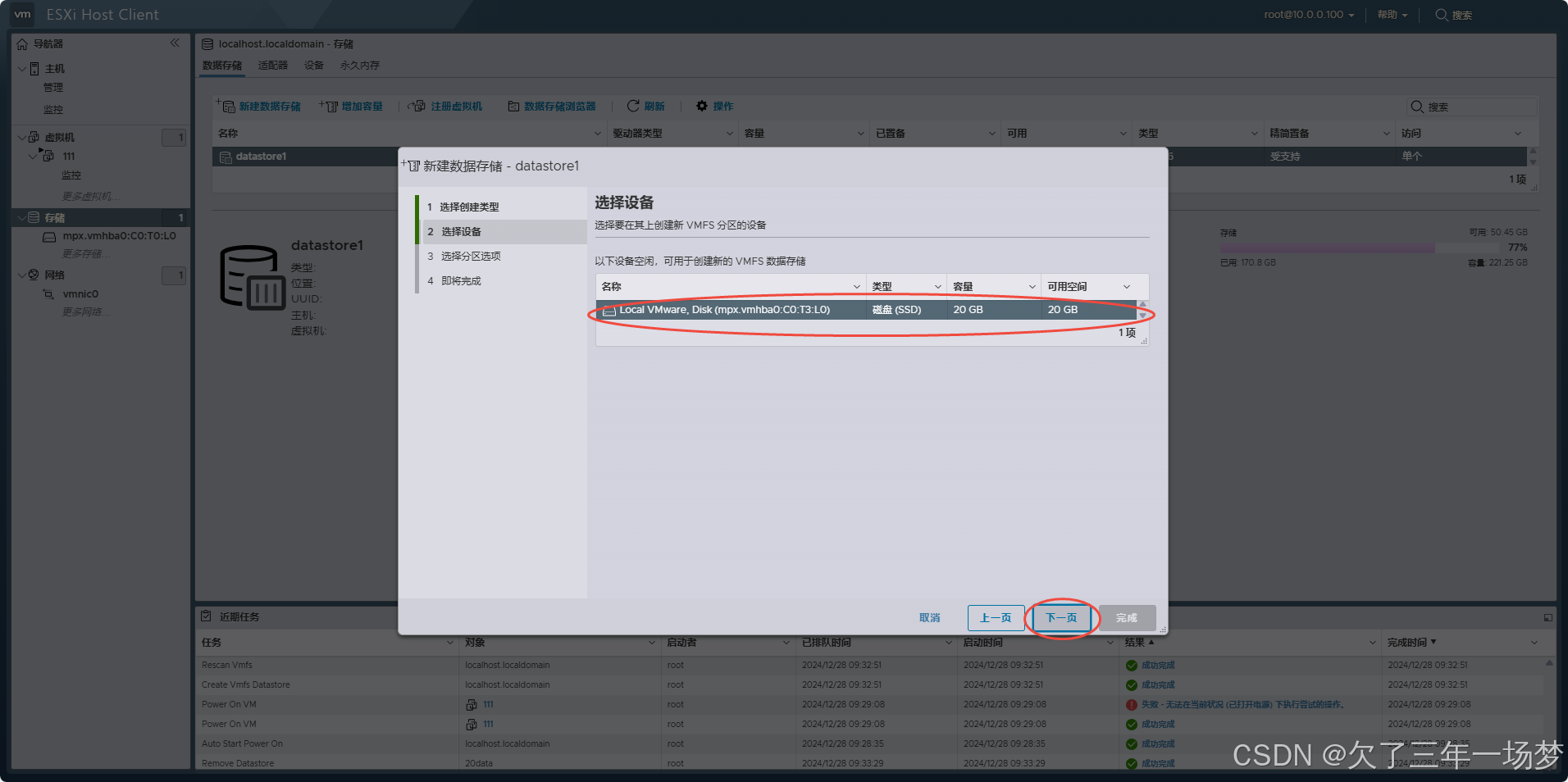This screenshot has width=1568, height=782.
Task: Click the datastore list search magnifier icon
Action: (1416, 107)
